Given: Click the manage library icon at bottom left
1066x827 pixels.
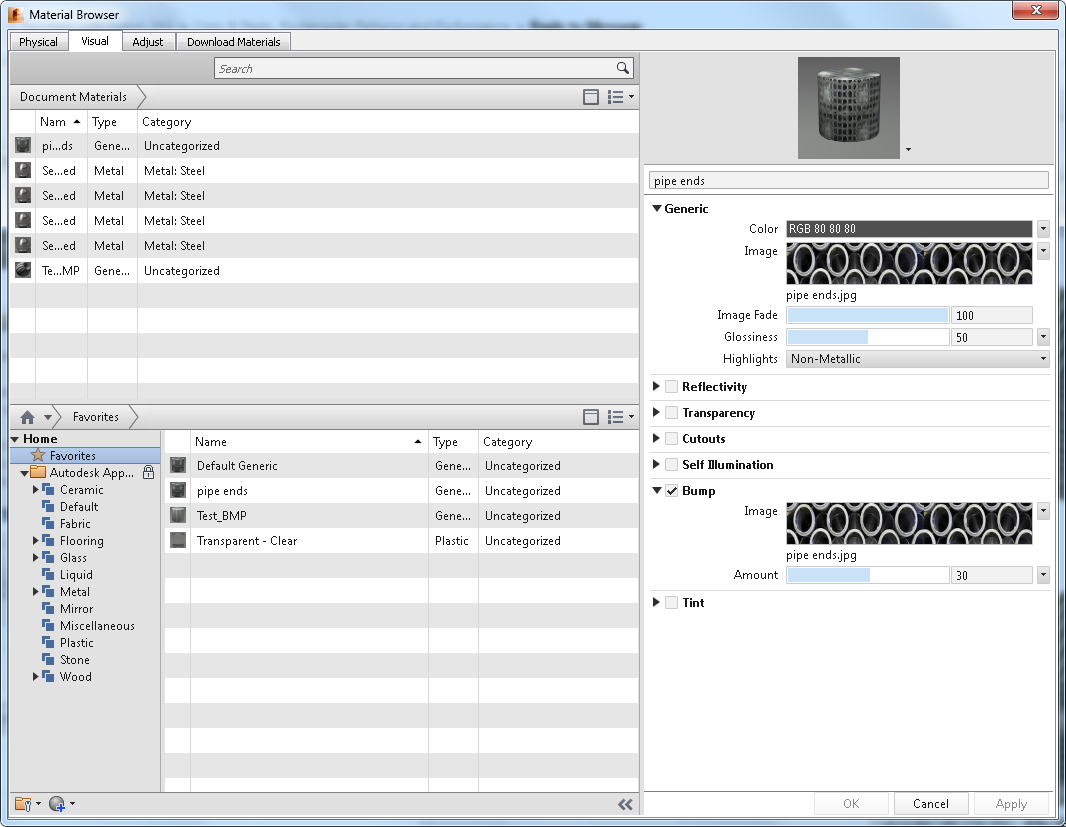Looking at the screenshot, I should (22, 804).
